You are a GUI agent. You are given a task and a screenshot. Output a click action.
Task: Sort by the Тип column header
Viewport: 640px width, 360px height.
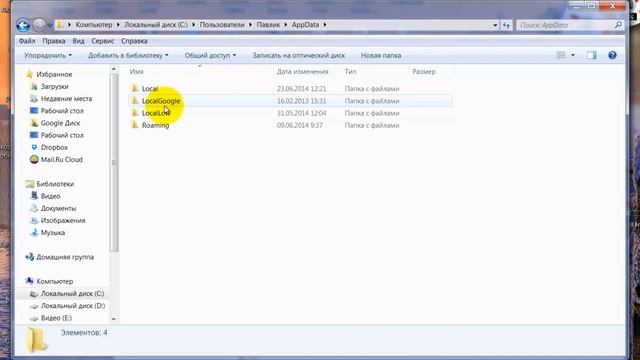[351, 72]
